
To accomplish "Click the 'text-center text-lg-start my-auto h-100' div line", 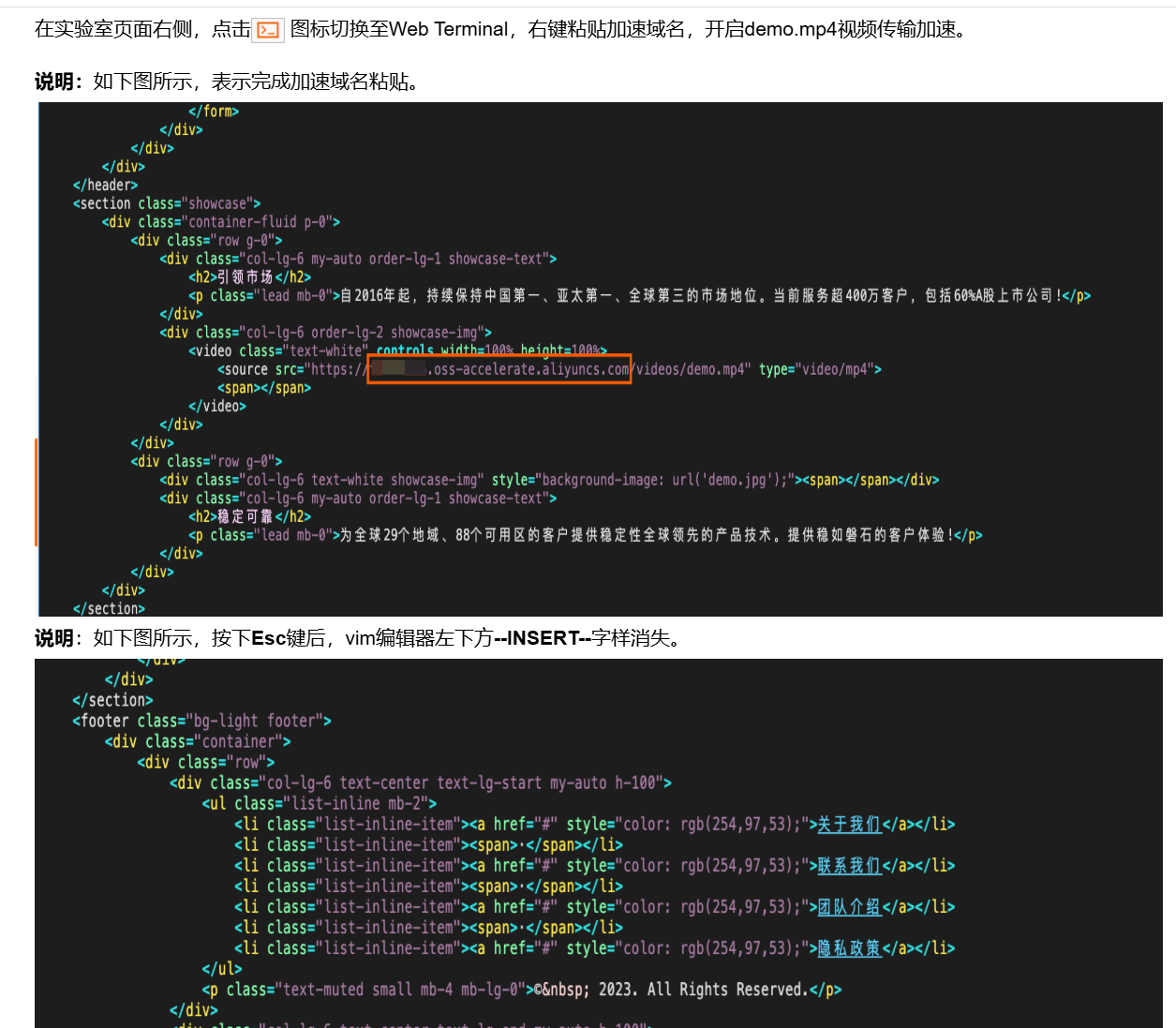I will [x=420, y=782].
